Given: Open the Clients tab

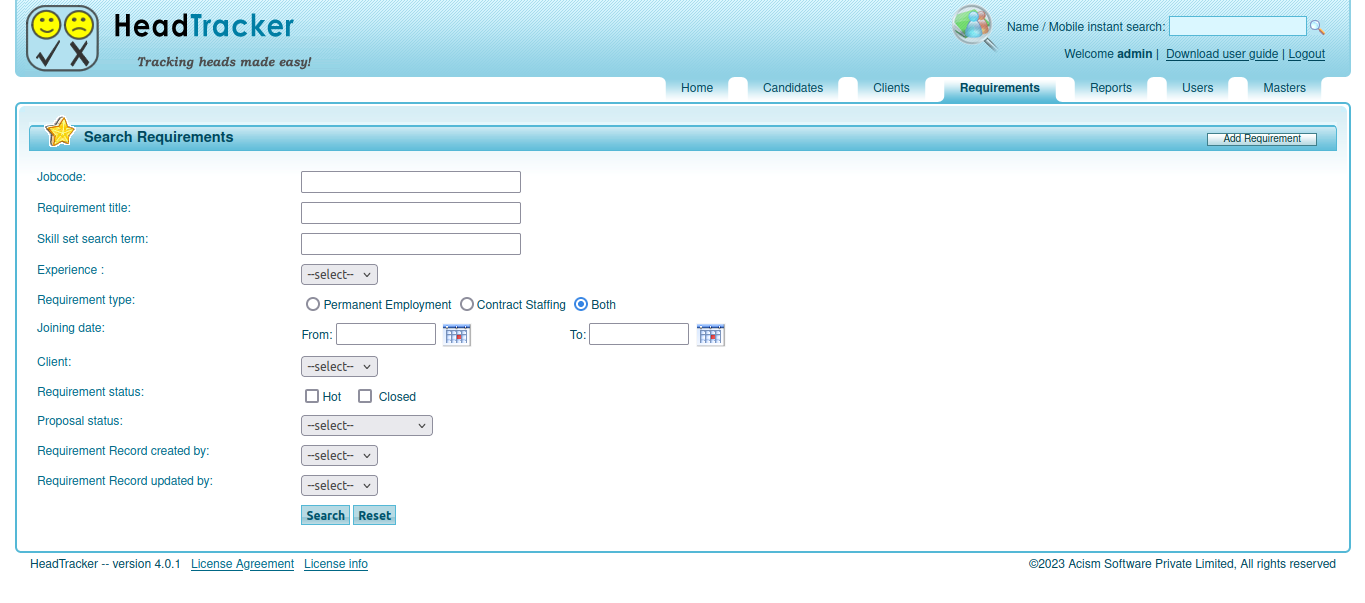Looking at the screenshot, I should pos(891,88).
